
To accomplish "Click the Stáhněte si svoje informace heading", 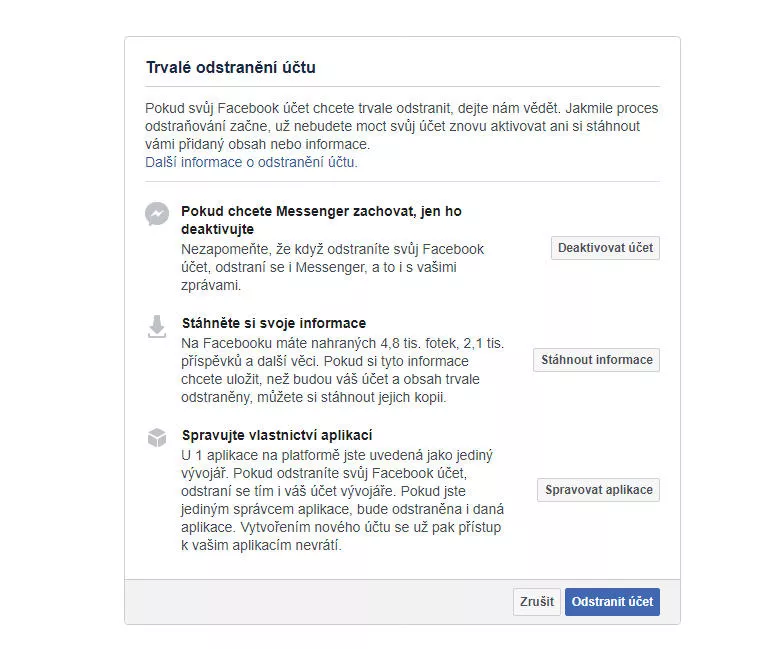I will (274, 323).
